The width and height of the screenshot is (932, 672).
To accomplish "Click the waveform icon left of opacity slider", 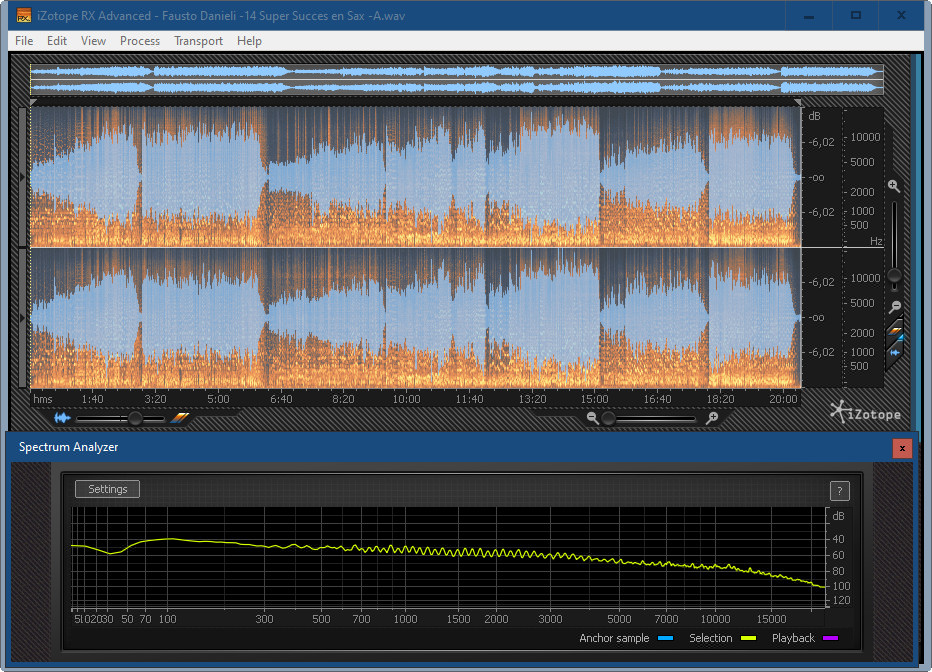I will coord(63,418).
